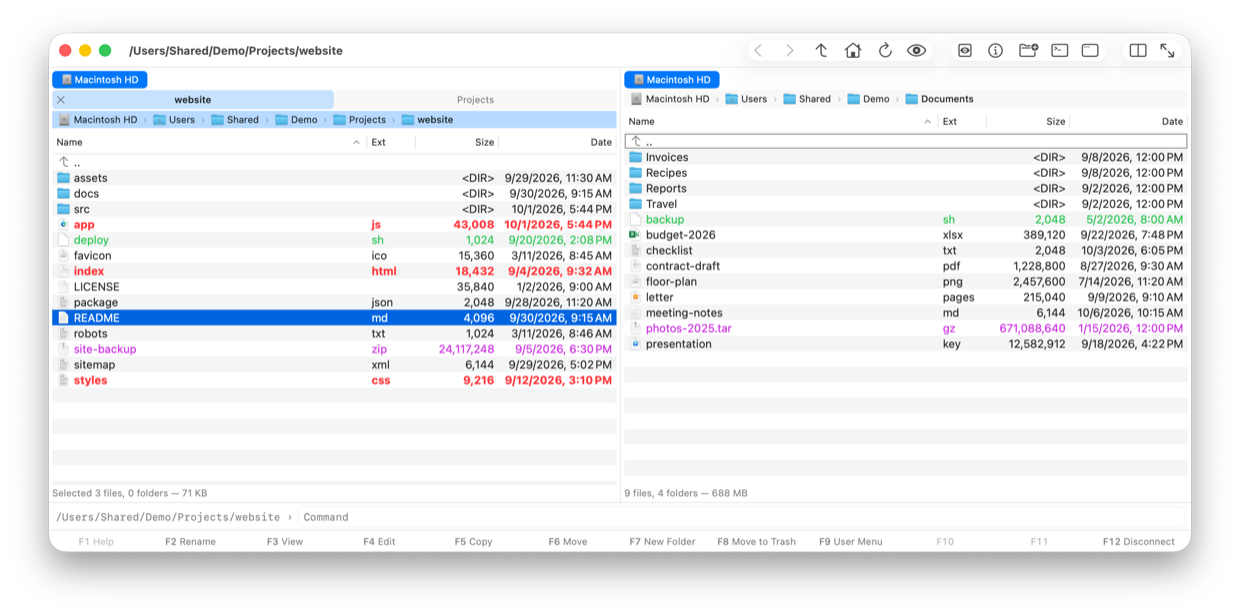The height and width of the screenshot is (616, 1240).
Task: Sort the left pane by Ext column
Action: click(x=391, y=142)
